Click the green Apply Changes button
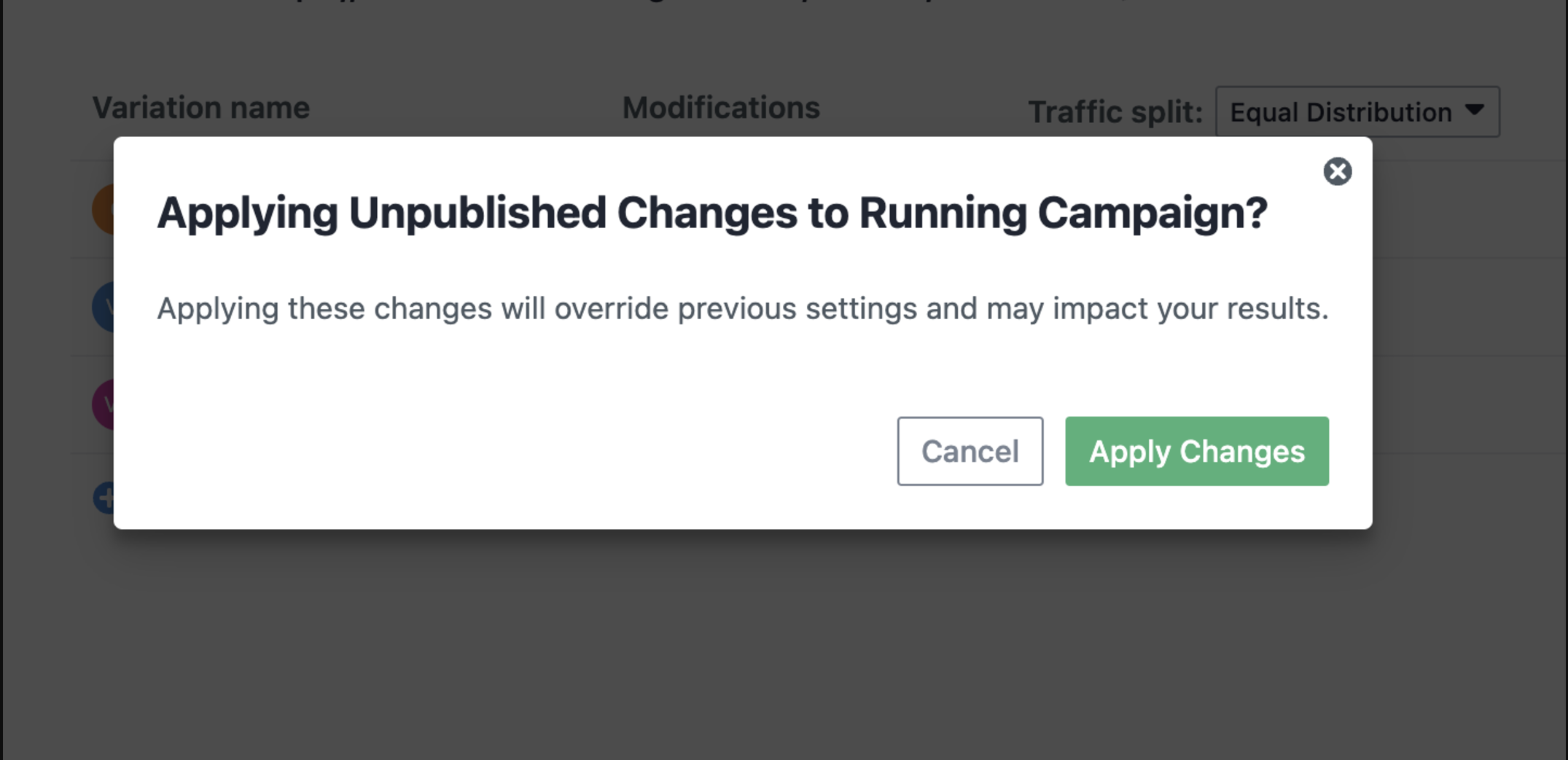This screenshot has width=1568, height=760. [x=1196, y=451]
